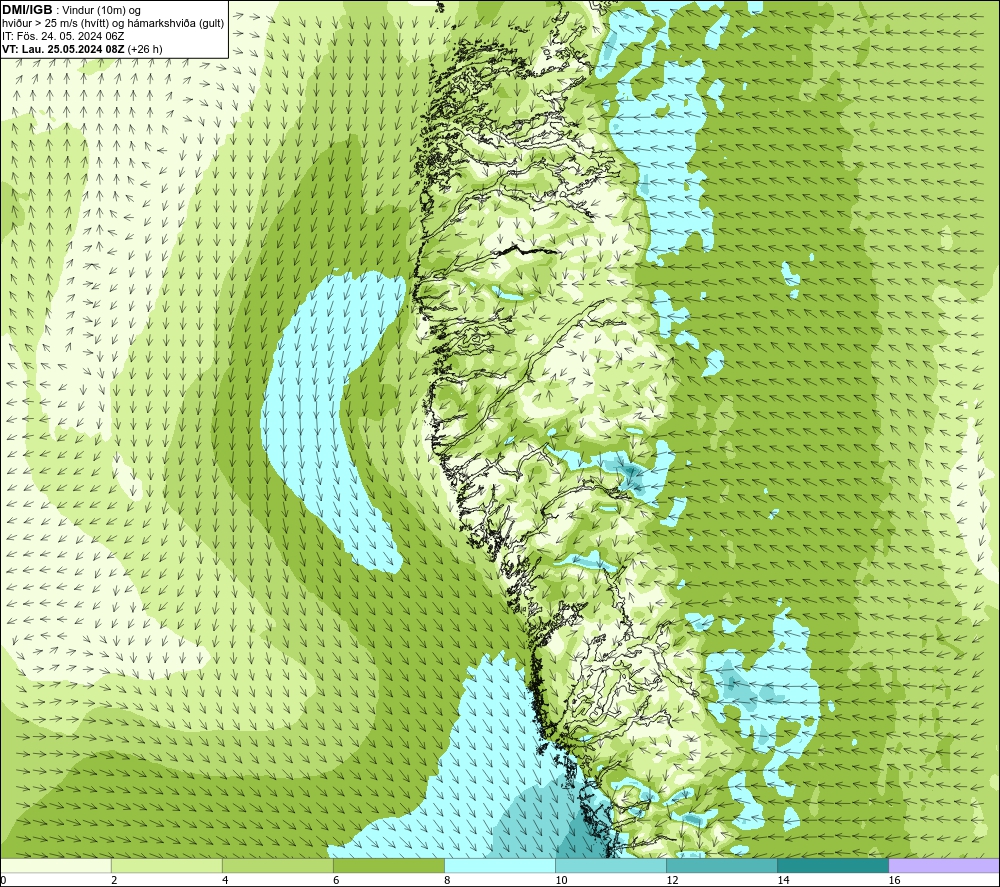Click the 6–8 green legend segment

tap(388, 865)
